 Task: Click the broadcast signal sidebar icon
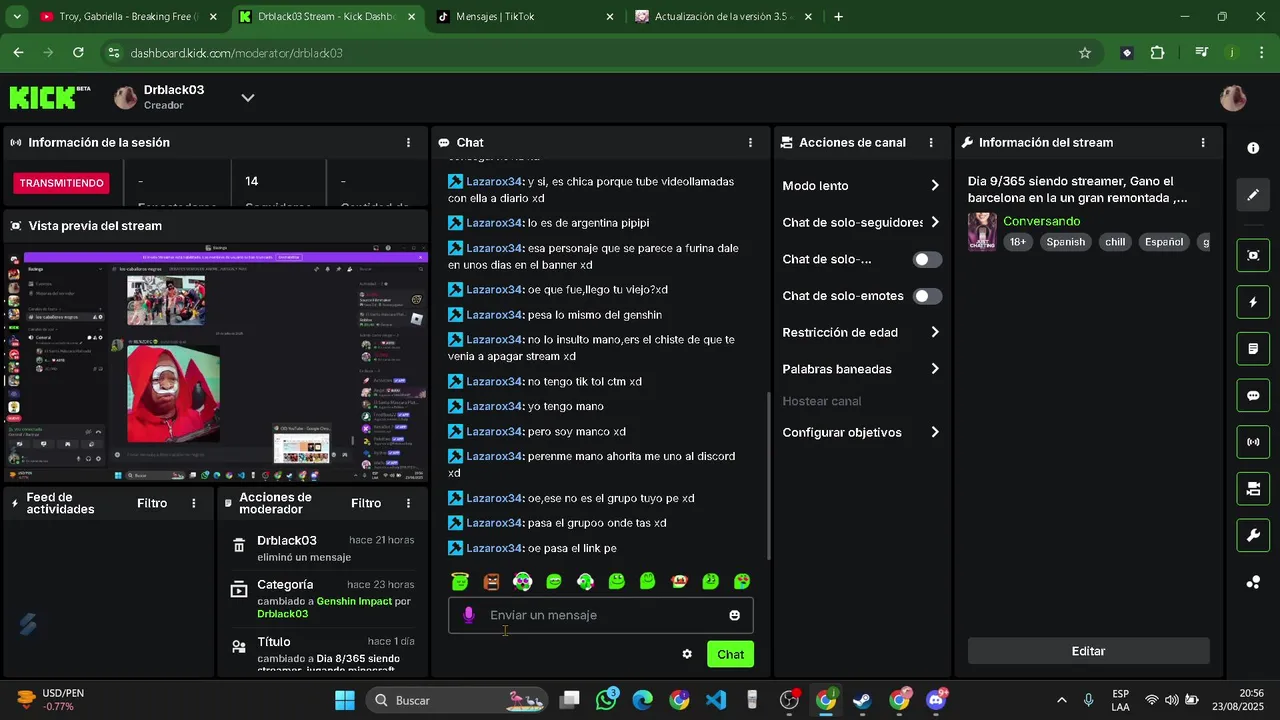pos(1253,442)
